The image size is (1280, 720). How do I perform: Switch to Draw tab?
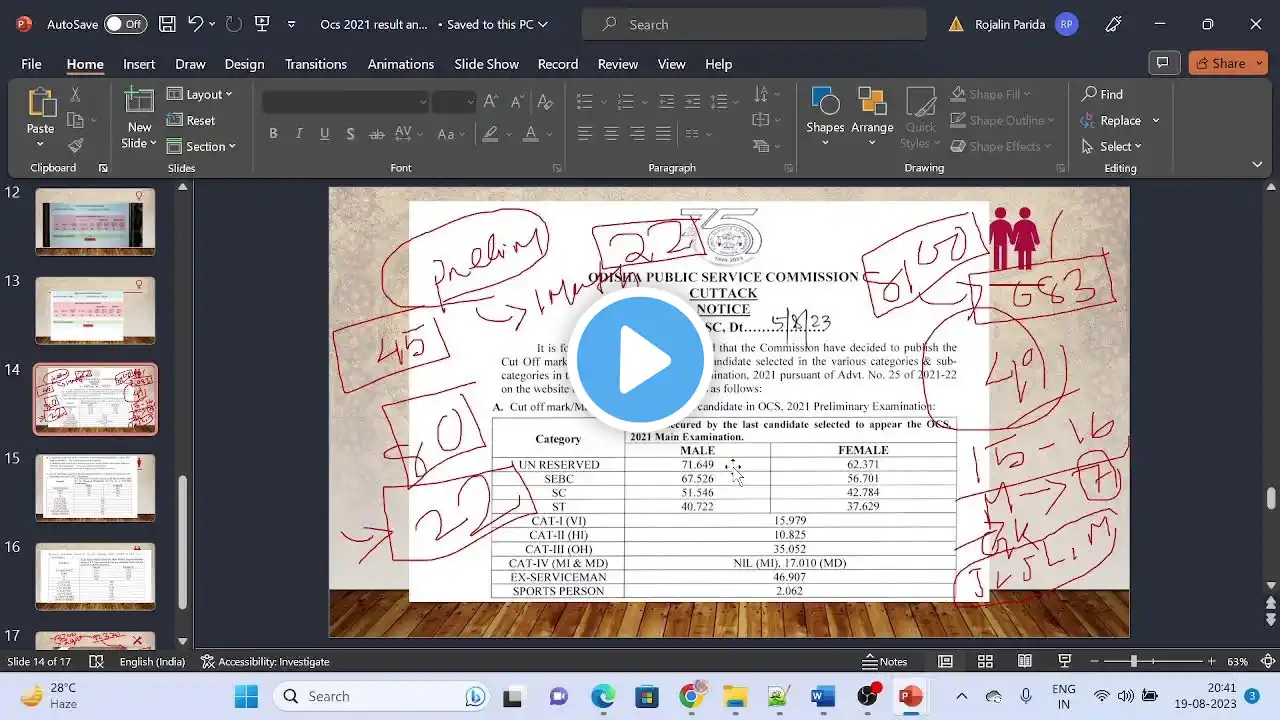[x=190, y=64]
